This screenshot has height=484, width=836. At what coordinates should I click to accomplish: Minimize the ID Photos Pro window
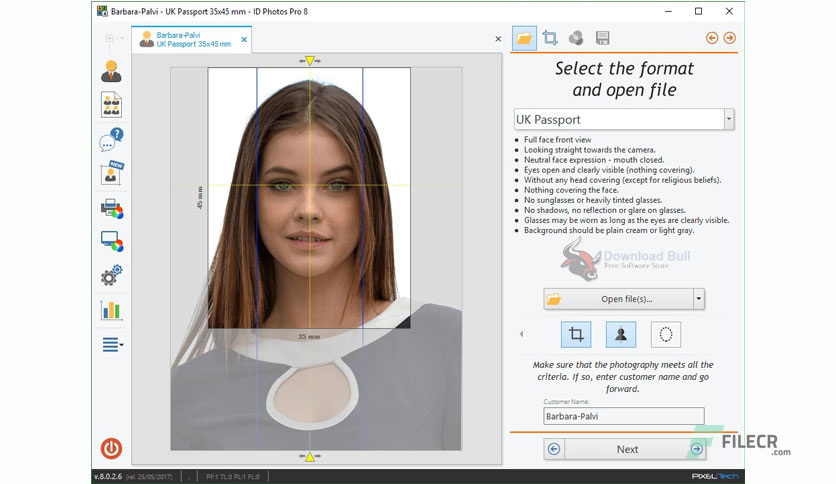click(668, 11)
